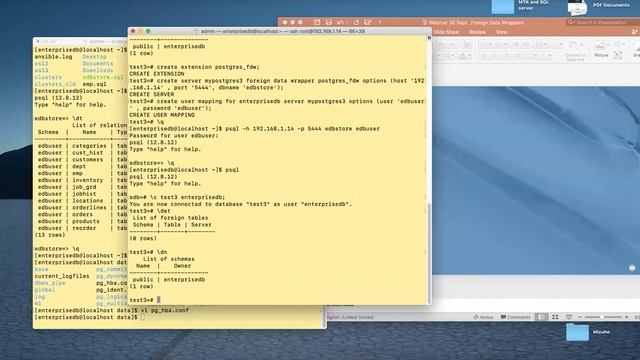Viewport: 640px width, 360px height.
Task: Select Normal view icon in status bar
Action: [x=541, y=317]
